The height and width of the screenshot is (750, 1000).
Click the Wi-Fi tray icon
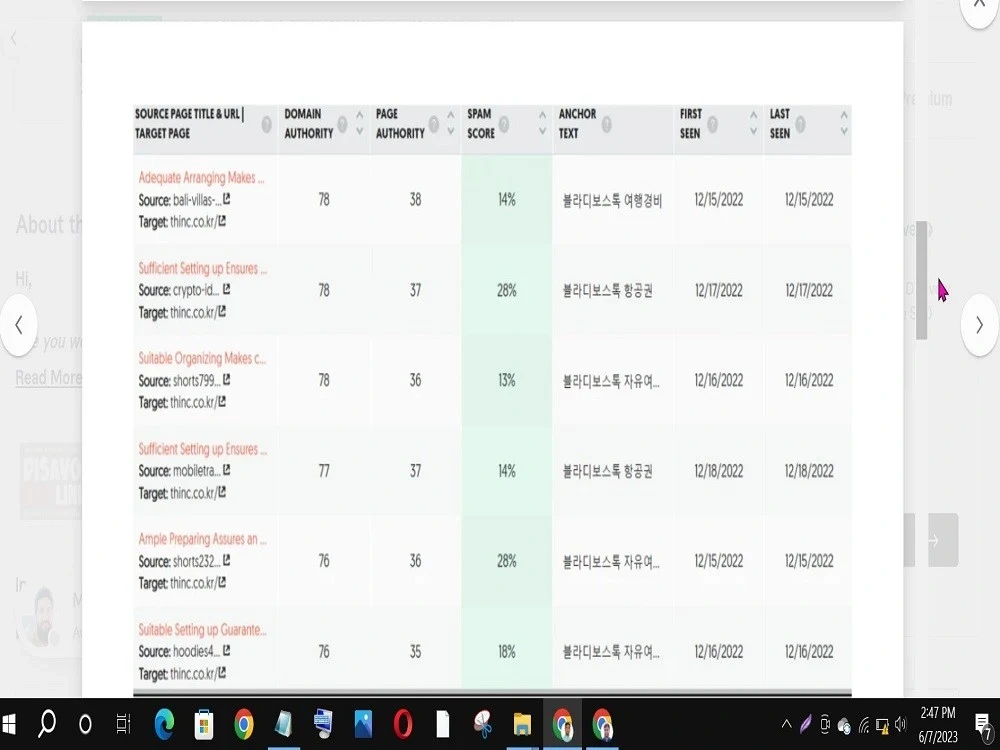864,724
